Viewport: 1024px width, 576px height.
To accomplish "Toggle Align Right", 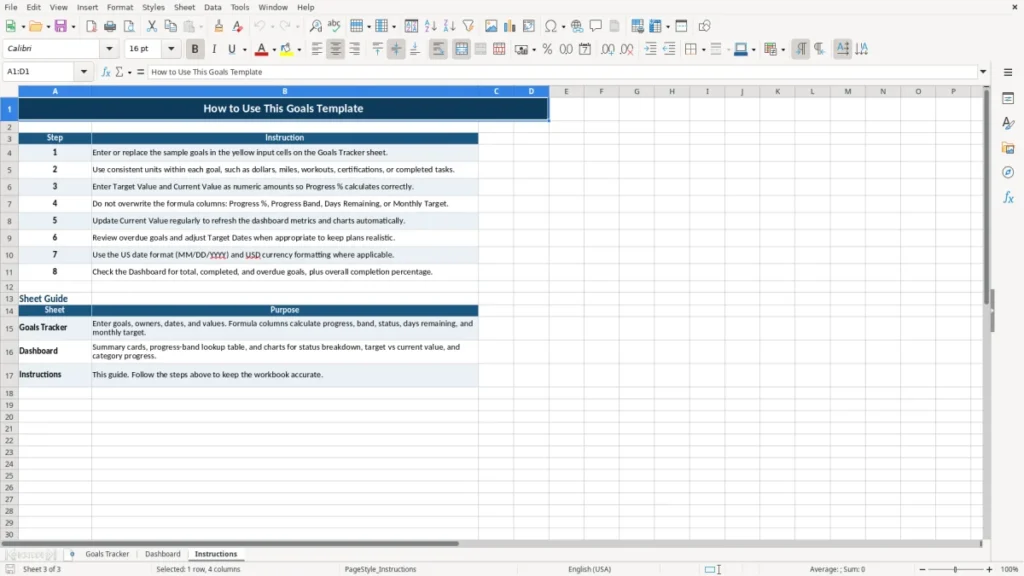I will pos(355,49).
